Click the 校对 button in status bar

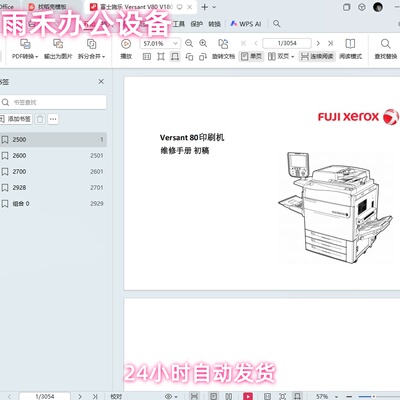[116, 396]
